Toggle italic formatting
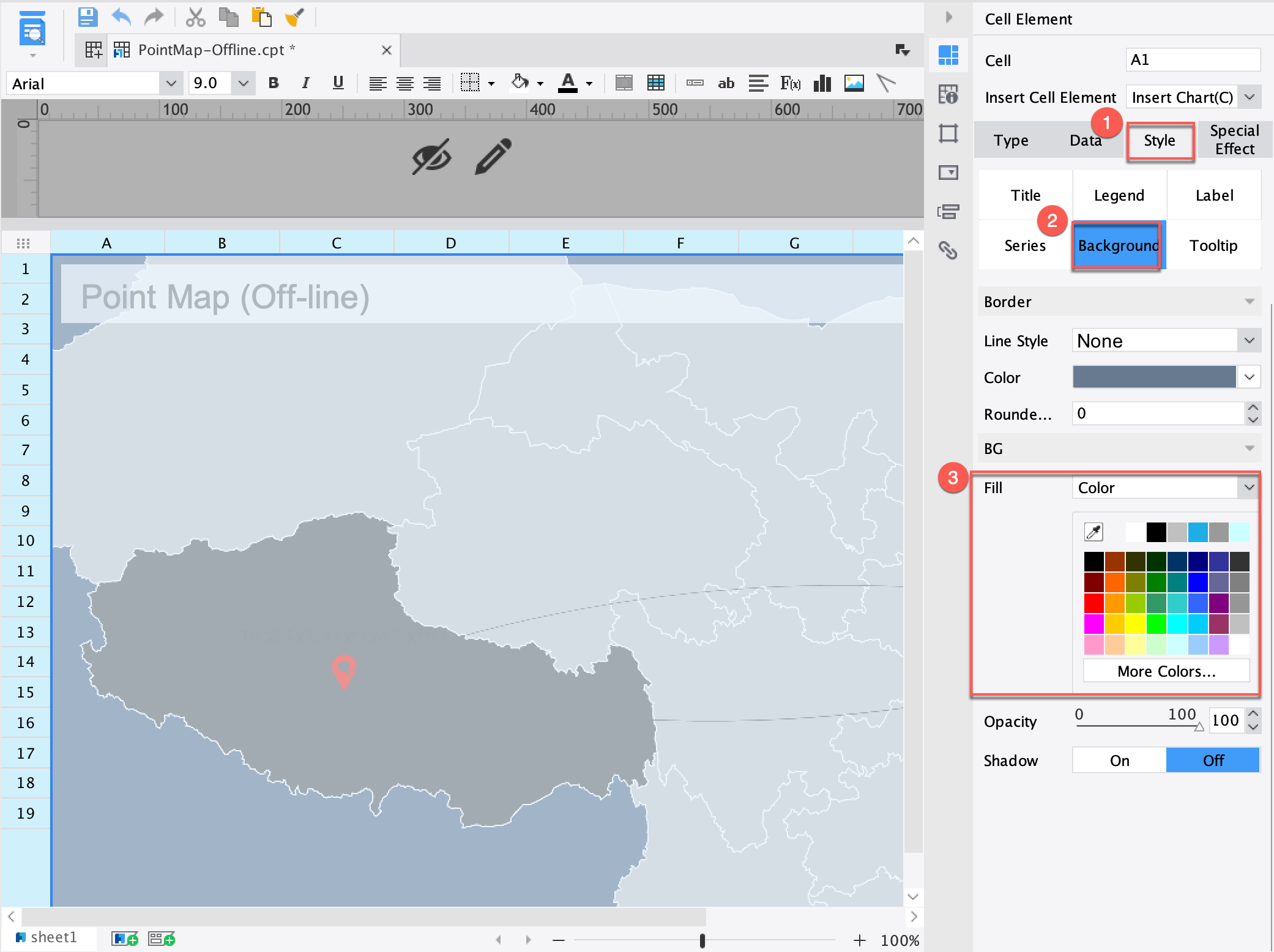 pyautogui.click(x=305, y=83)
